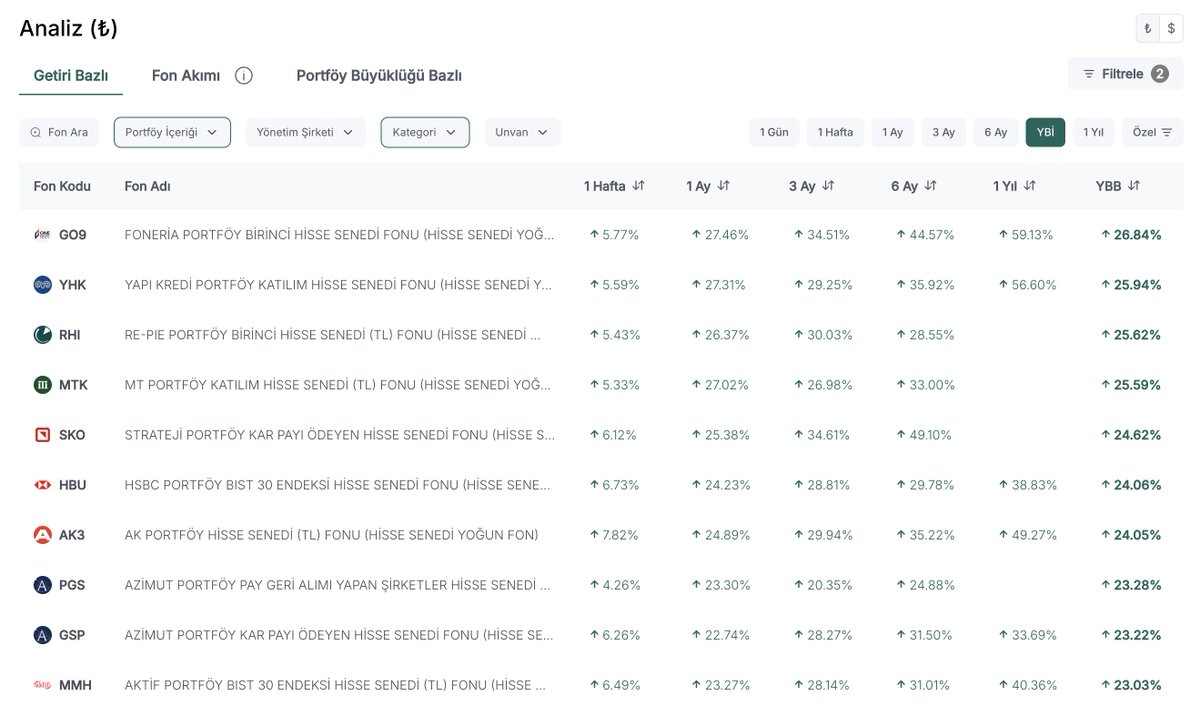1200x716 pixels.
Task: Click fund code PGS
Action: pos(72,585)
